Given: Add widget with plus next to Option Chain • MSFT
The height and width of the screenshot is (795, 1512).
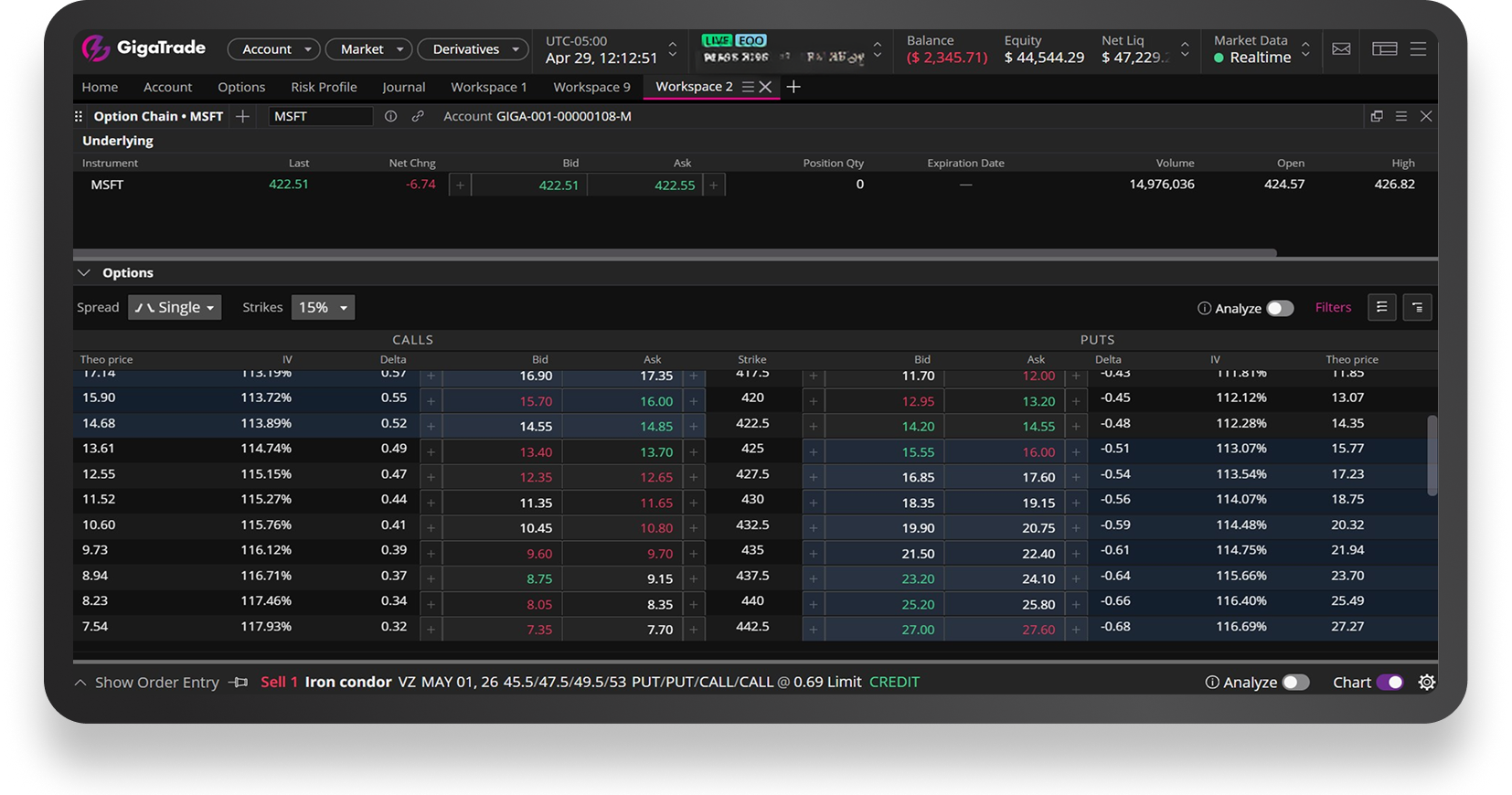Looking at the screenshot, I should [242, 116].
